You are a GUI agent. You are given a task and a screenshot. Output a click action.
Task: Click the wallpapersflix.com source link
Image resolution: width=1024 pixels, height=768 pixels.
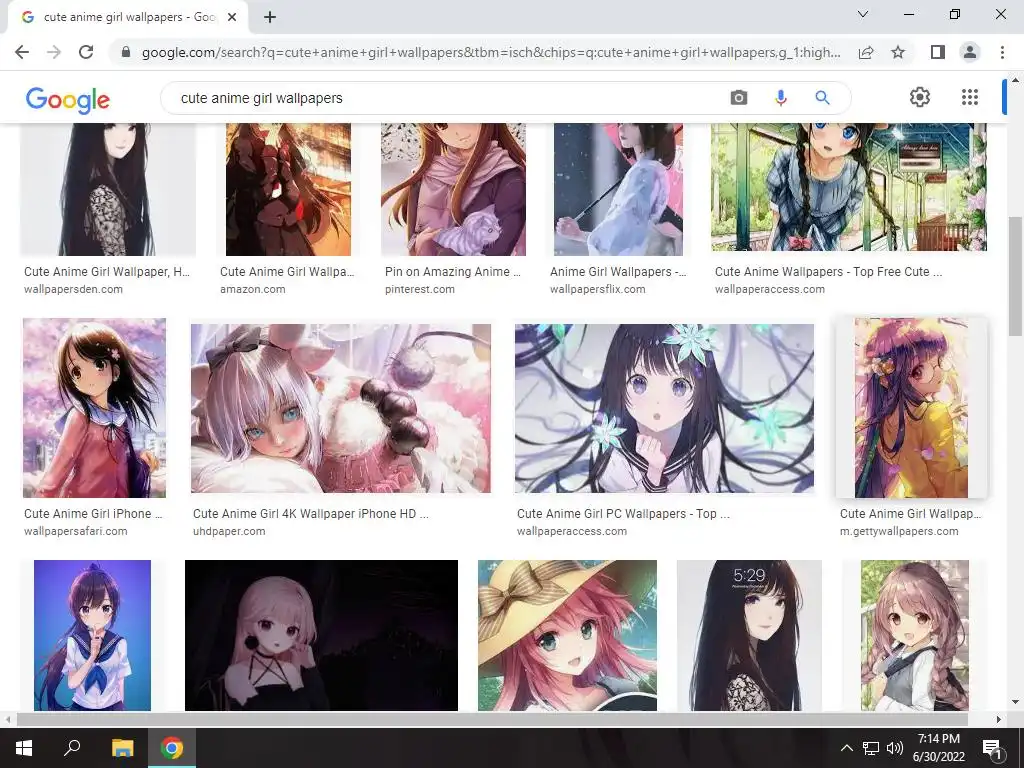[598, 289]
